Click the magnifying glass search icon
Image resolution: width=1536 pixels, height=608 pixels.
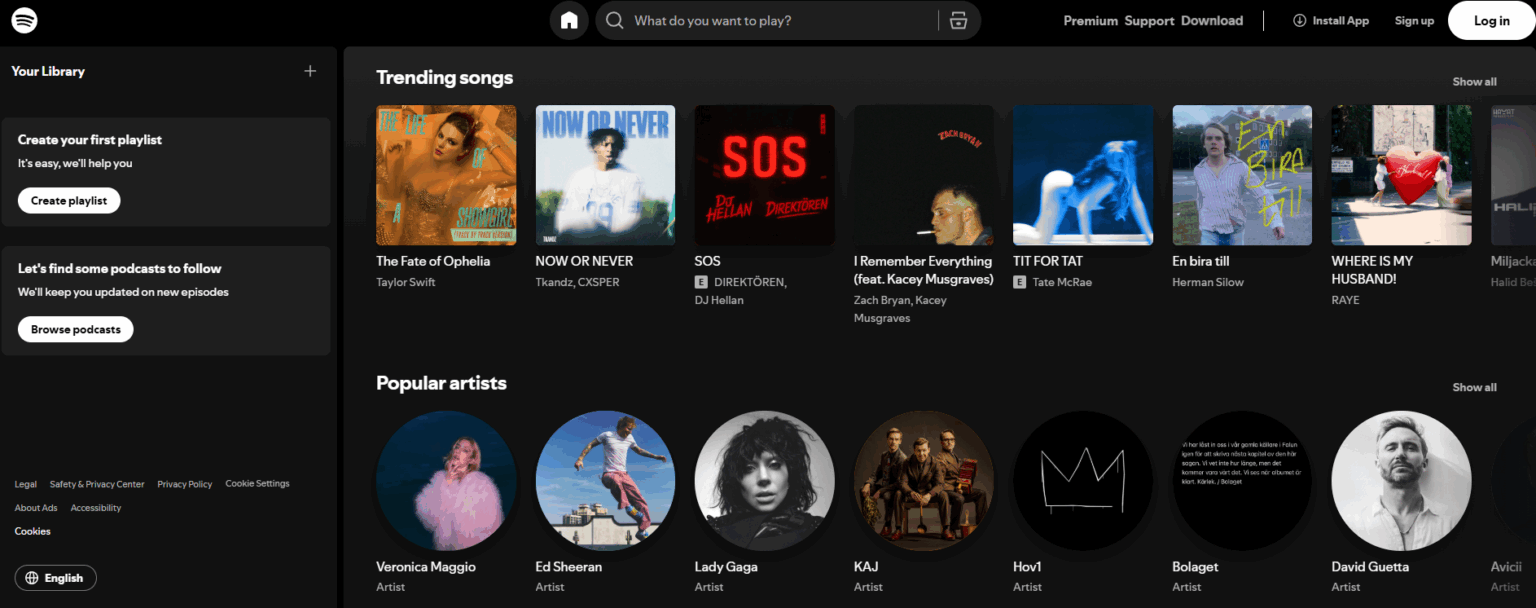pyautogui.click(x=614, y=20)
